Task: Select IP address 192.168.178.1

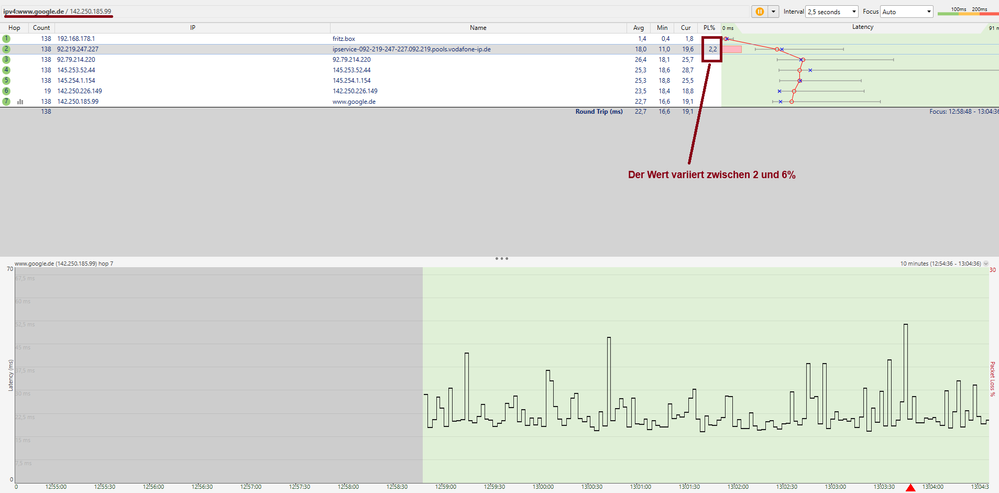Action: [x=76, y=39]
